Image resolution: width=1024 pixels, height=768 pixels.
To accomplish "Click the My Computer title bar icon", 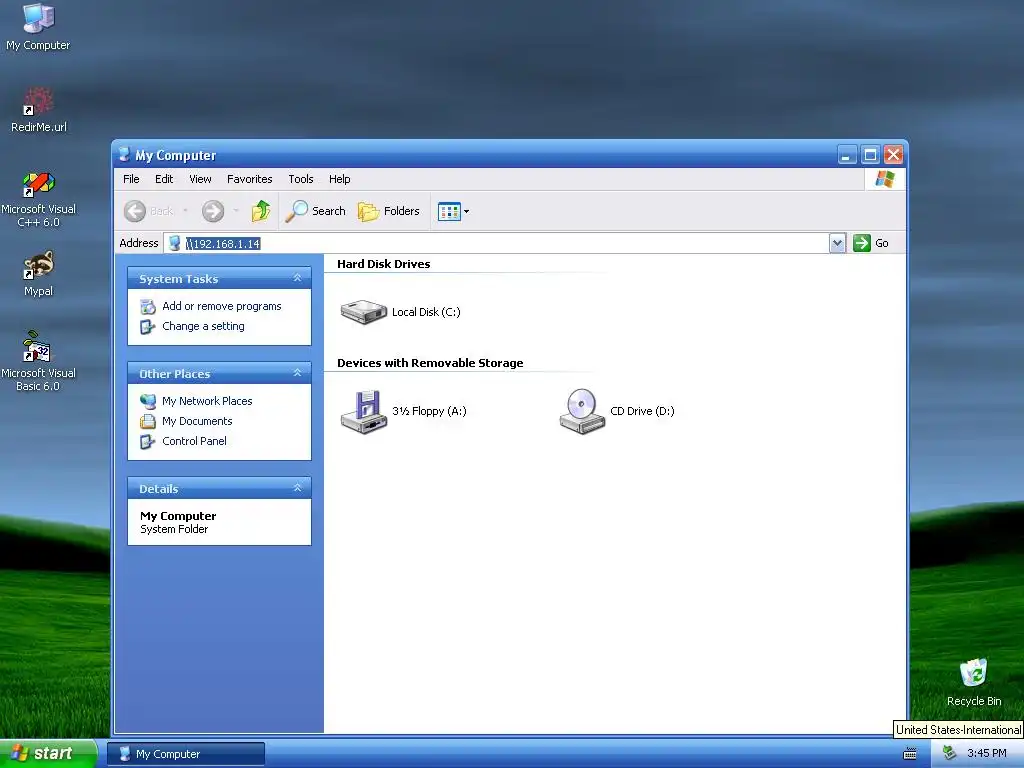I will coord(124,155).
